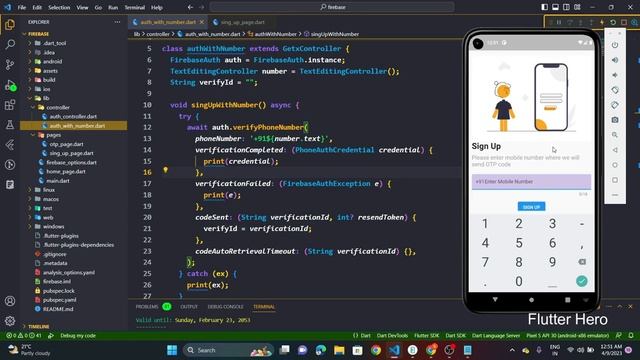
Task: Open the Selection menu
Action: (x=59, y=7)
